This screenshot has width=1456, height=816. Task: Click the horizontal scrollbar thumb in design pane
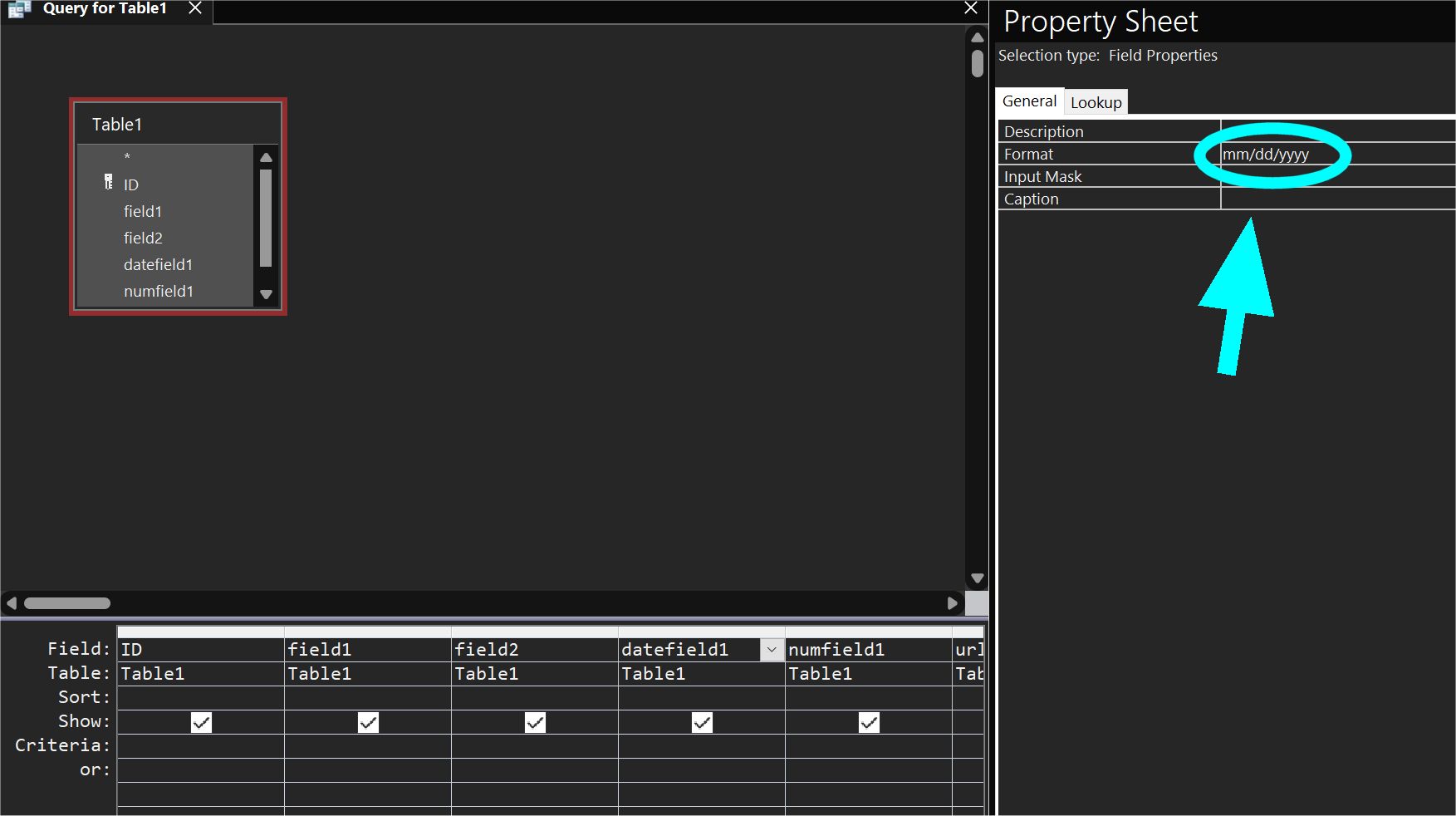click(67, 603)
